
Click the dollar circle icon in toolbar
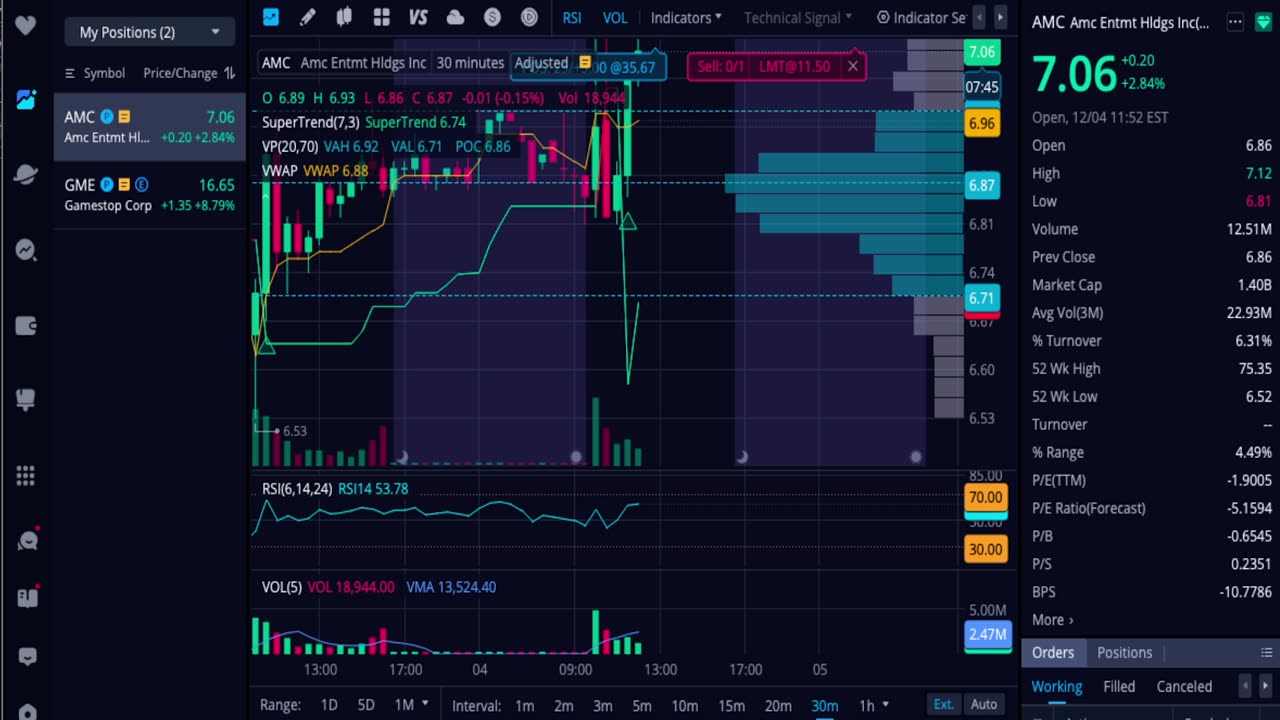(492, 17)
